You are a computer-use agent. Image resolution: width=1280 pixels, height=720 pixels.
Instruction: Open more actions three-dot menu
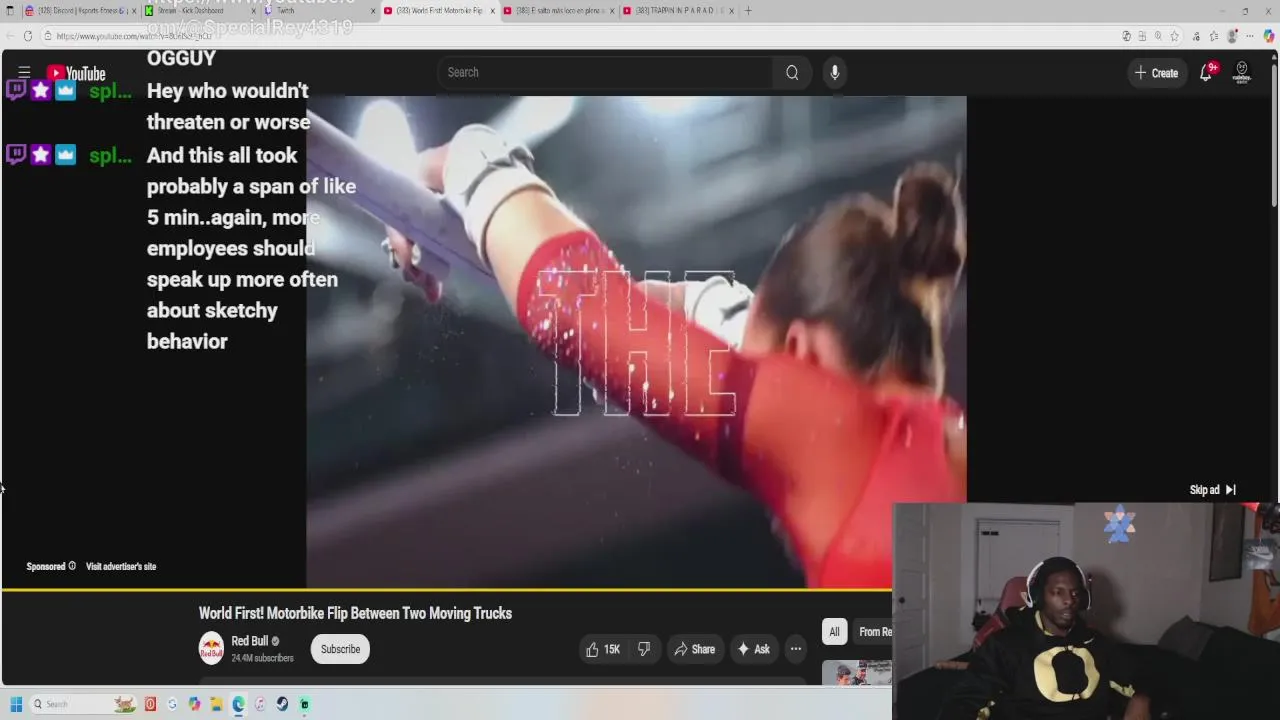click(x=796, y=649)
